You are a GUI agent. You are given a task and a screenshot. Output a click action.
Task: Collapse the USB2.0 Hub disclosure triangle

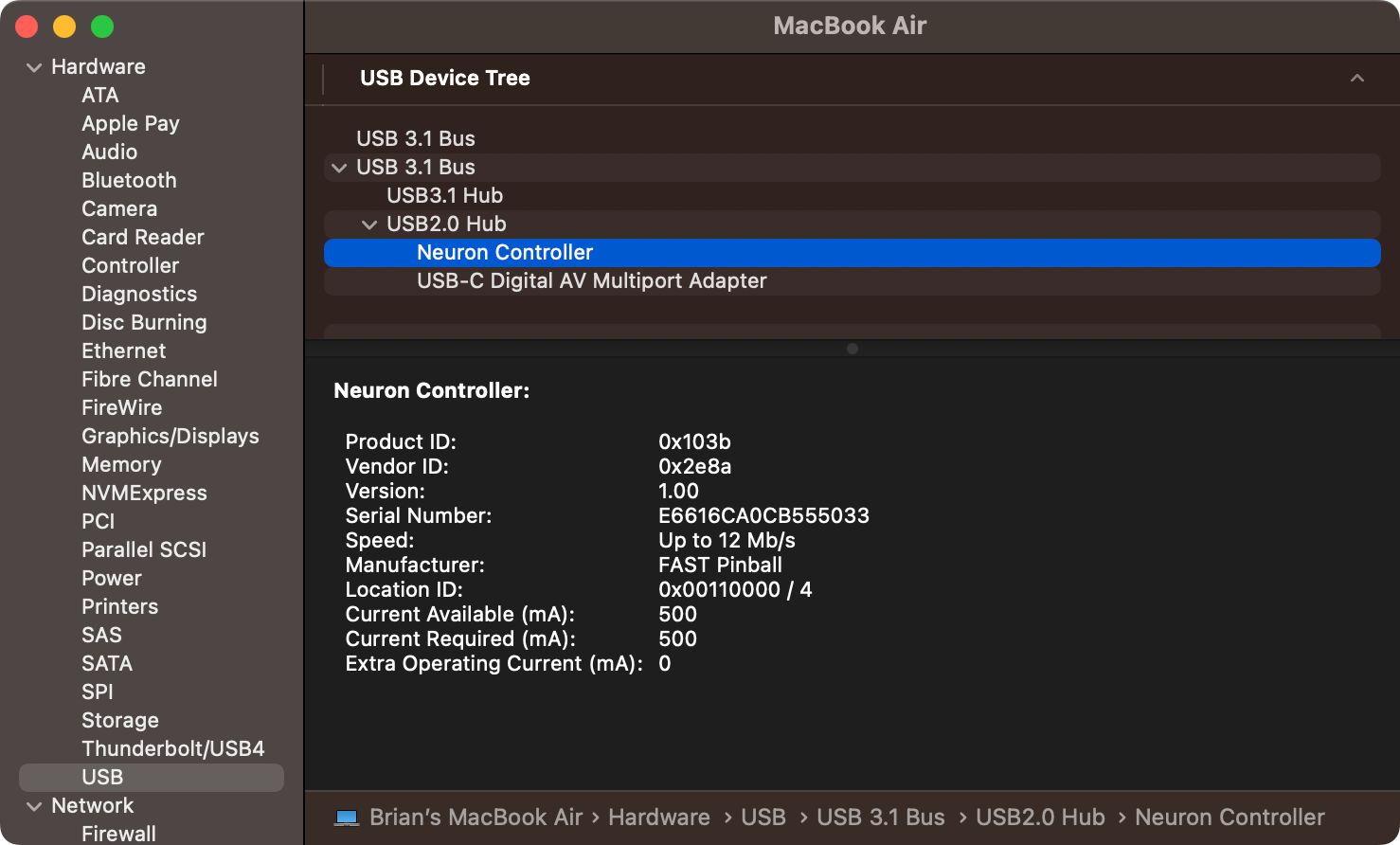click(369, 225)
